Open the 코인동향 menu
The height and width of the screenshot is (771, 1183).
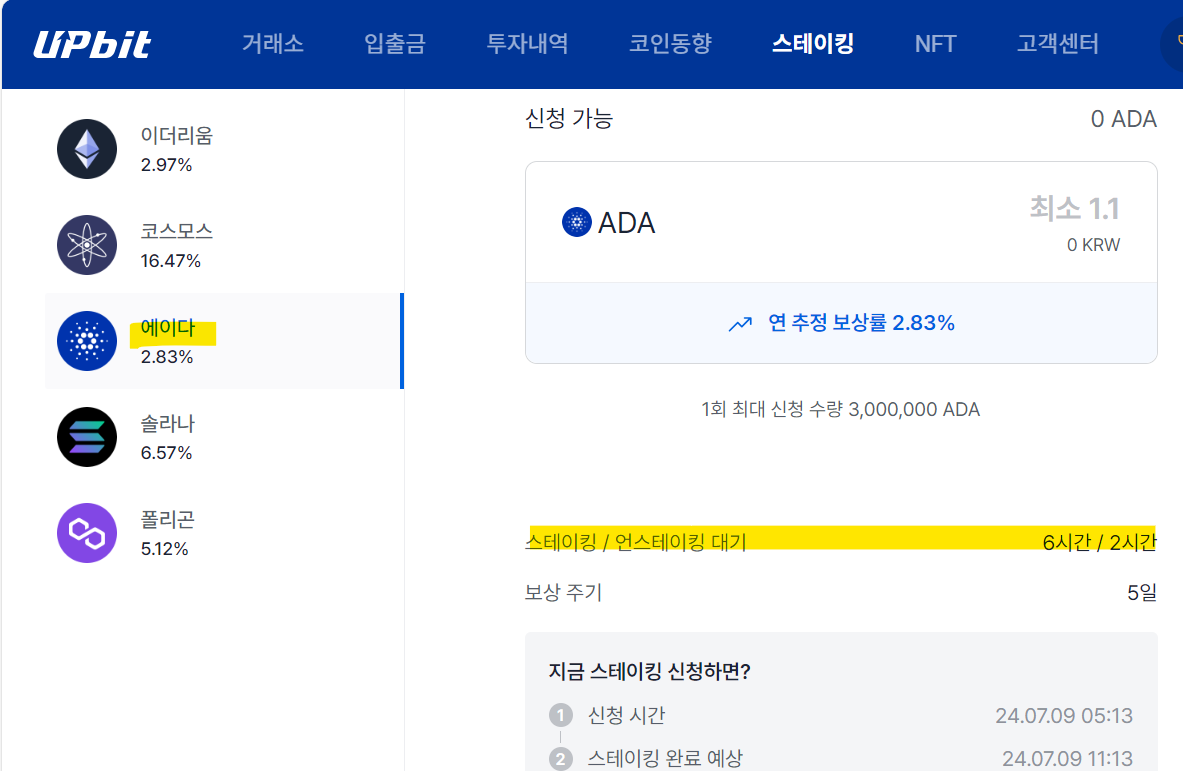coord(670,44)
